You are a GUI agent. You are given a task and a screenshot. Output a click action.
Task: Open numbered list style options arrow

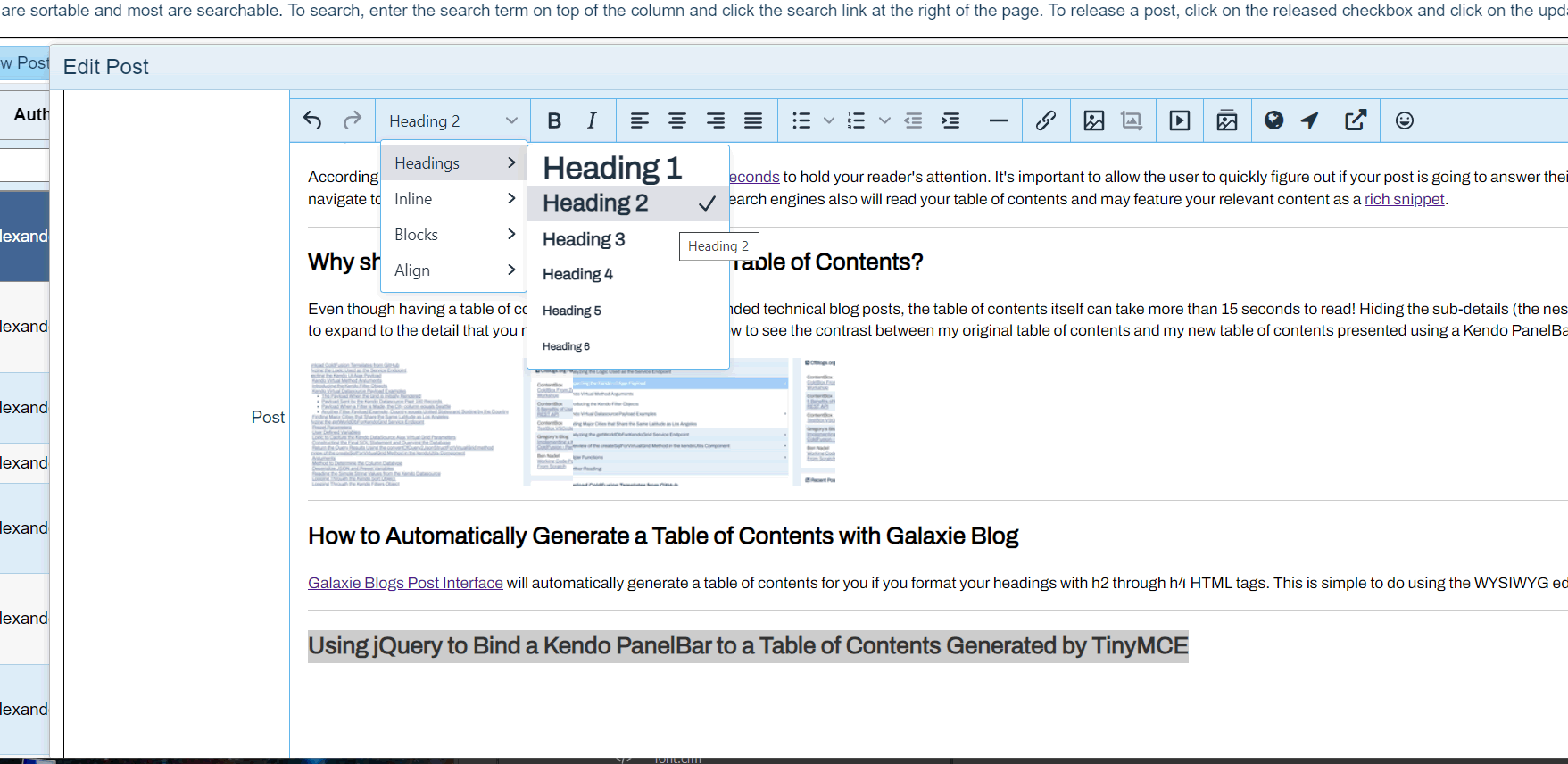coord(884,120)
